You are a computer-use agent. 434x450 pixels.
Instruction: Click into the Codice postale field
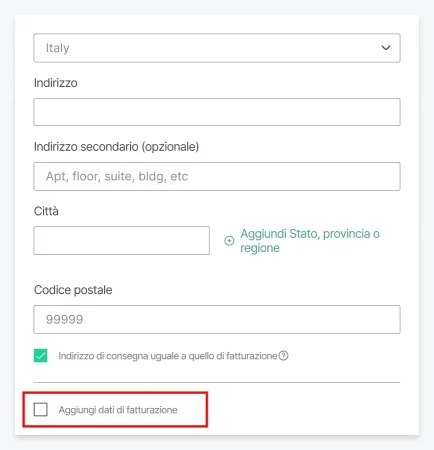coord(217,319)
